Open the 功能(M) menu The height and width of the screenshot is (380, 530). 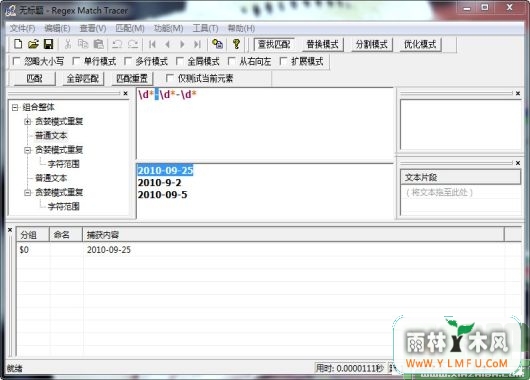[168, 28]
